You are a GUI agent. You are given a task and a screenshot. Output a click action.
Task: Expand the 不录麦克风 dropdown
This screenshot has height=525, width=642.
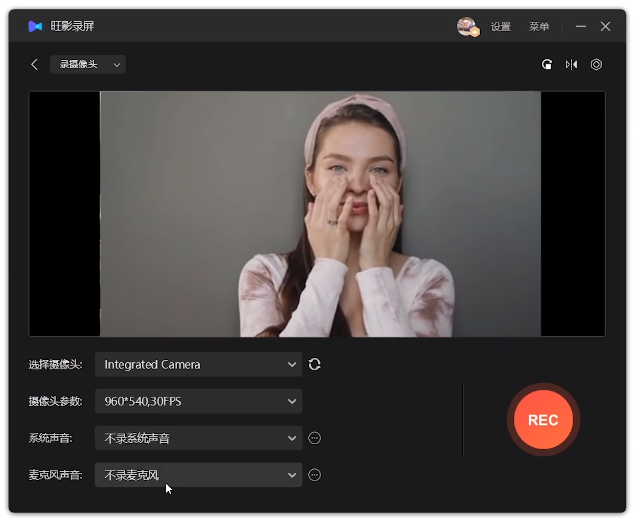[198, 475]
